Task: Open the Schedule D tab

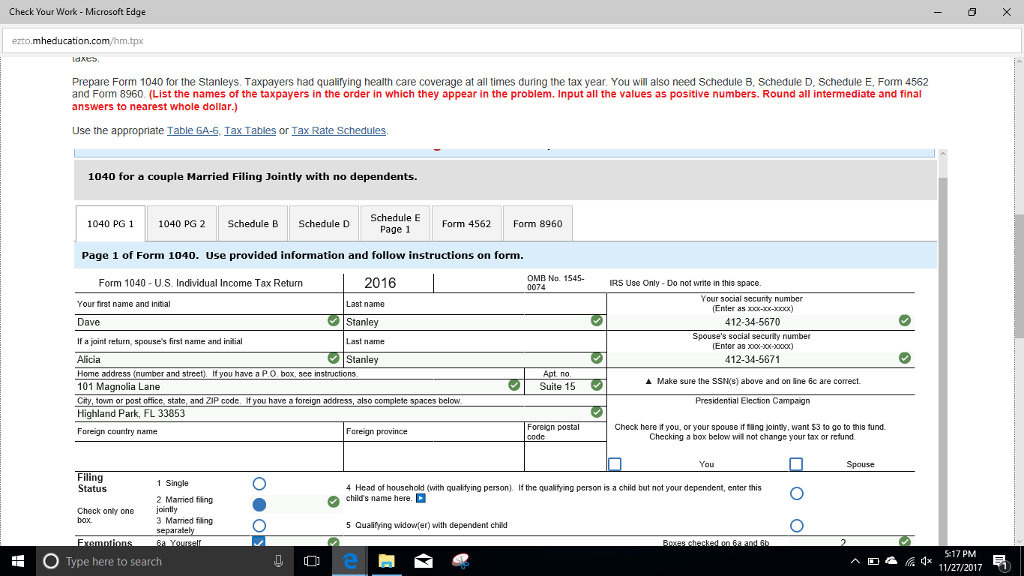Action: (324, 223)
